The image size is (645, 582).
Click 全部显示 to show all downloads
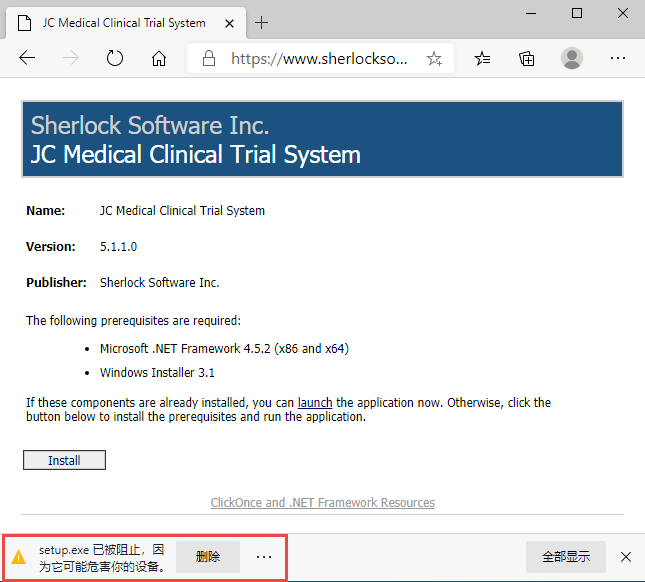(x=566, y=557)
